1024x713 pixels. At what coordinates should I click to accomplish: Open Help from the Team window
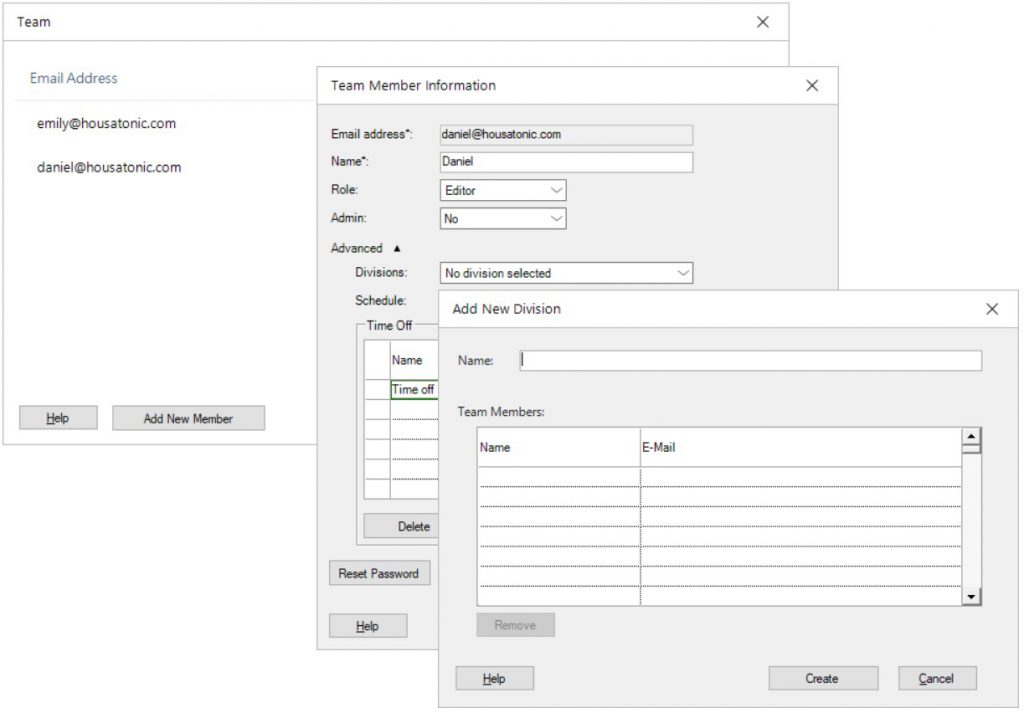(x=57, y=417)
